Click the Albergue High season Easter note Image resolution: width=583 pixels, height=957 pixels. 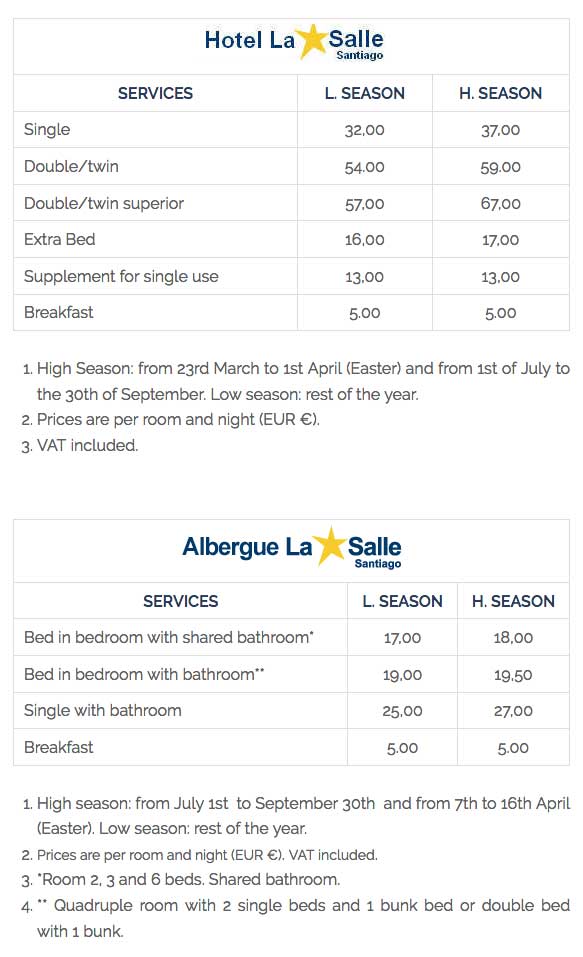point(297,816)
